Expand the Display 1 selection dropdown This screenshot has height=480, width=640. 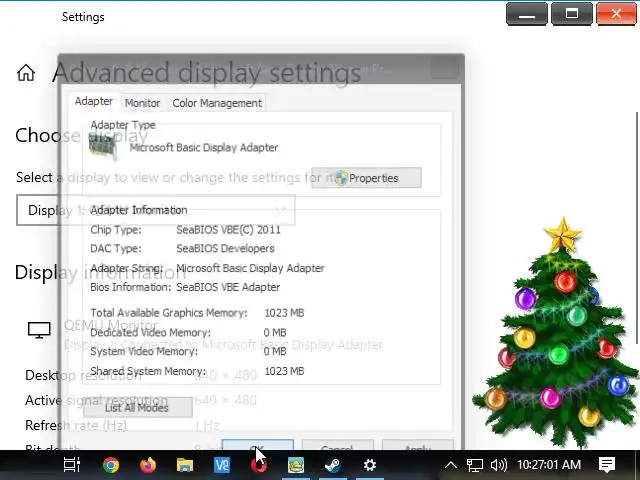(x=156, y=210)
